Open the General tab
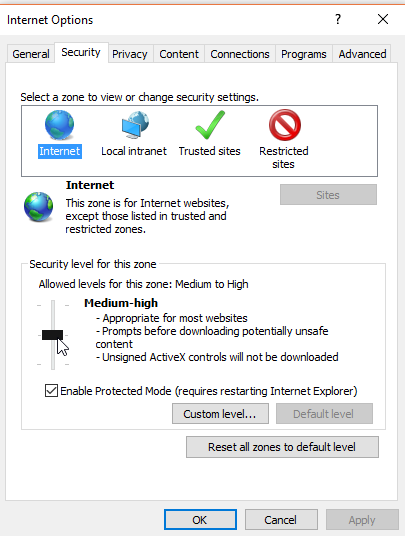 31,54
